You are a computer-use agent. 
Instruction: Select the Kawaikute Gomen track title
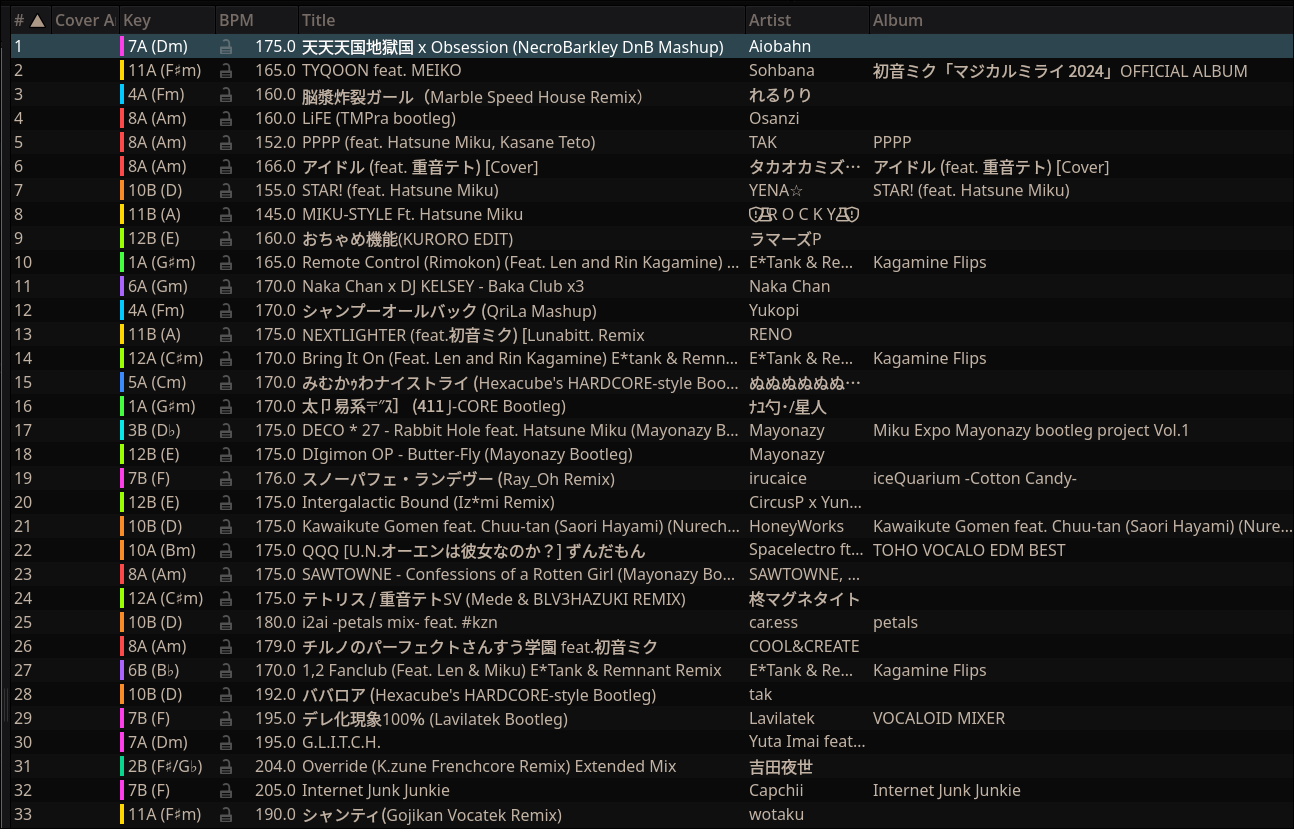pos(518,526)
